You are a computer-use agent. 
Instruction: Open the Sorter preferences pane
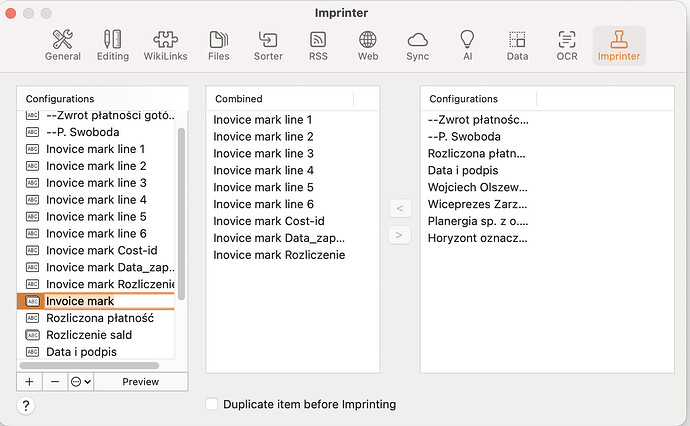point(269,46)
